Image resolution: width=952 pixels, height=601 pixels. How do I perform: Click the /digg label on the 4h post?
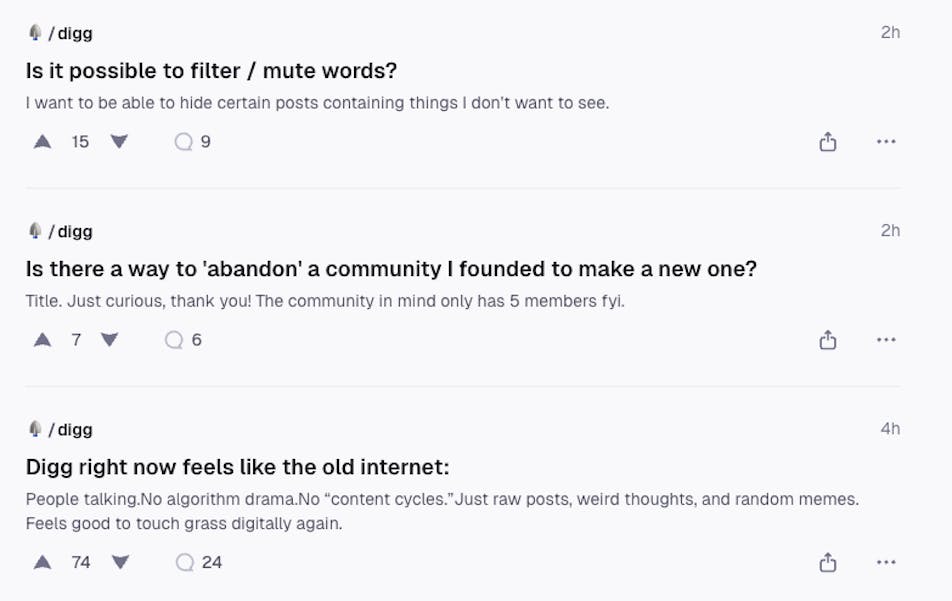click(x=69, y=429)
